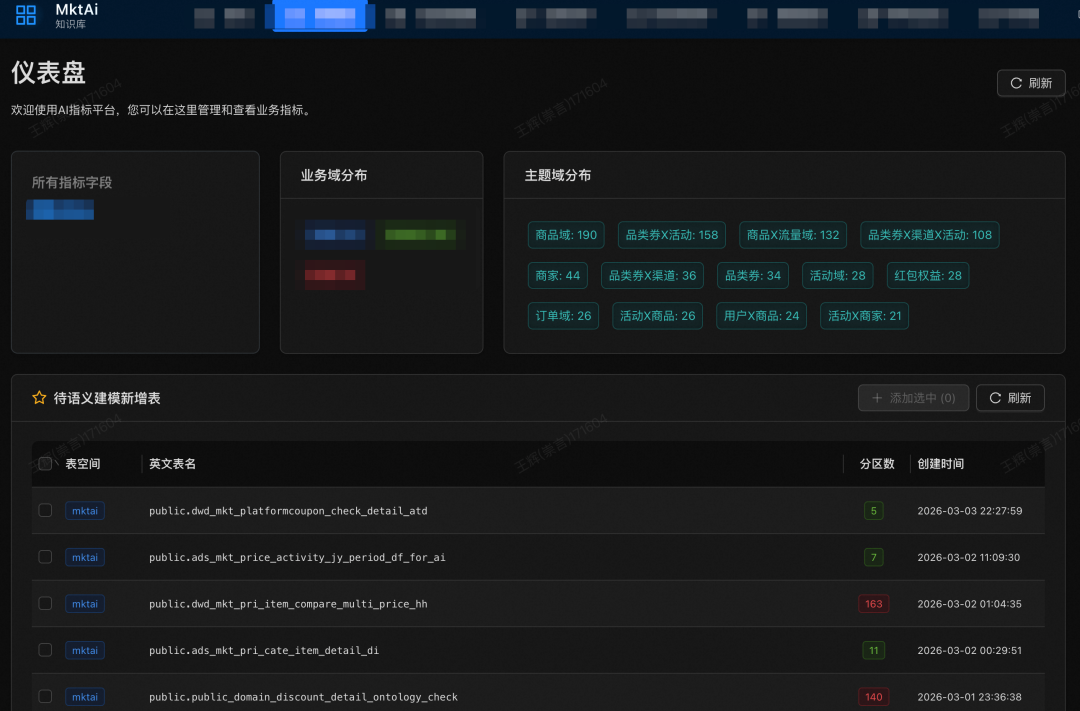Screen dimensions: 1080x711
Task: Click the star icon before 待语义建模新增表
Action: (x=39, y=397)
